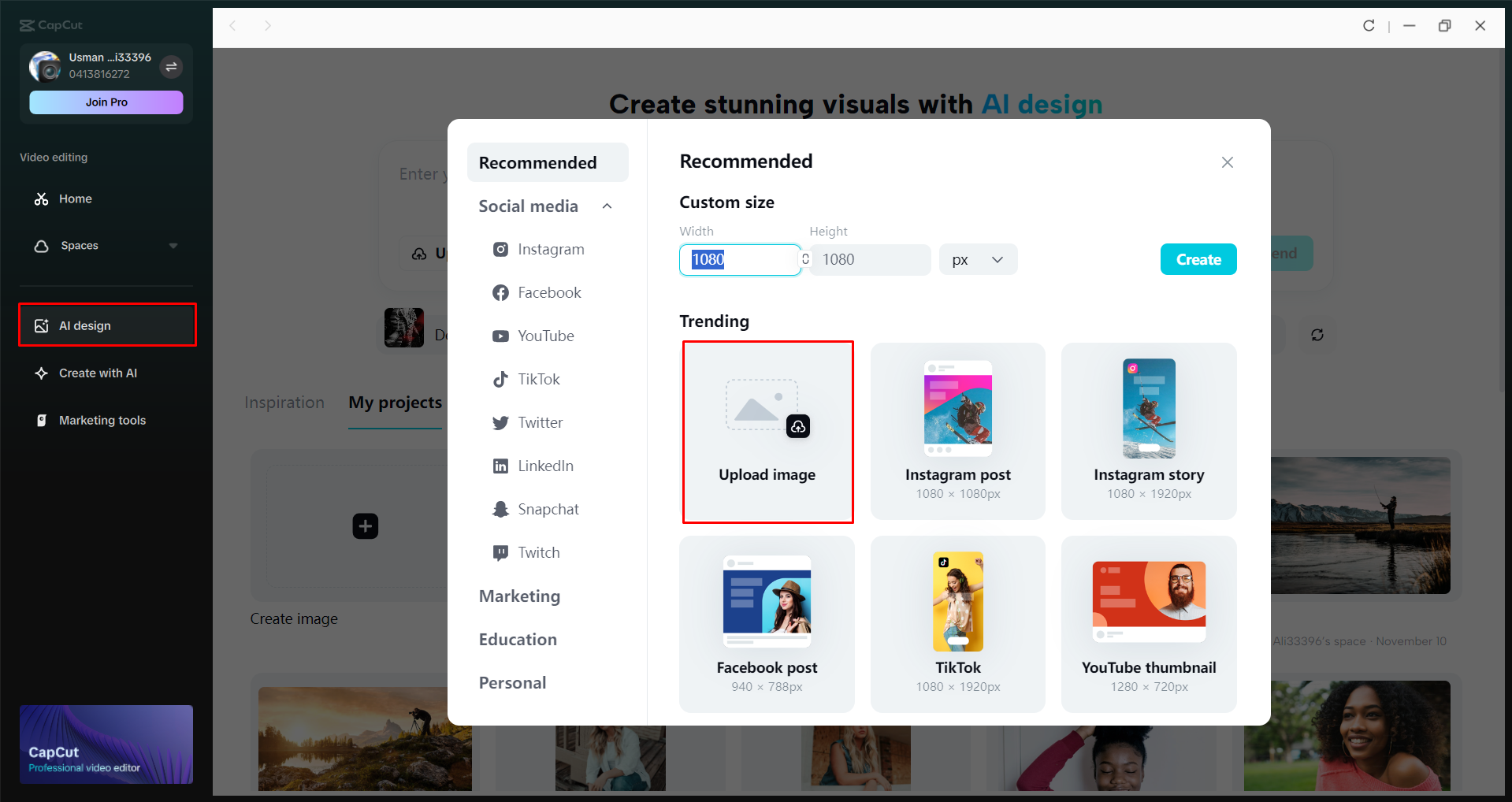Screen dimensions: 1512x802
Task: Choose YouTube from the social media list
Action: (x=545, y=336)
